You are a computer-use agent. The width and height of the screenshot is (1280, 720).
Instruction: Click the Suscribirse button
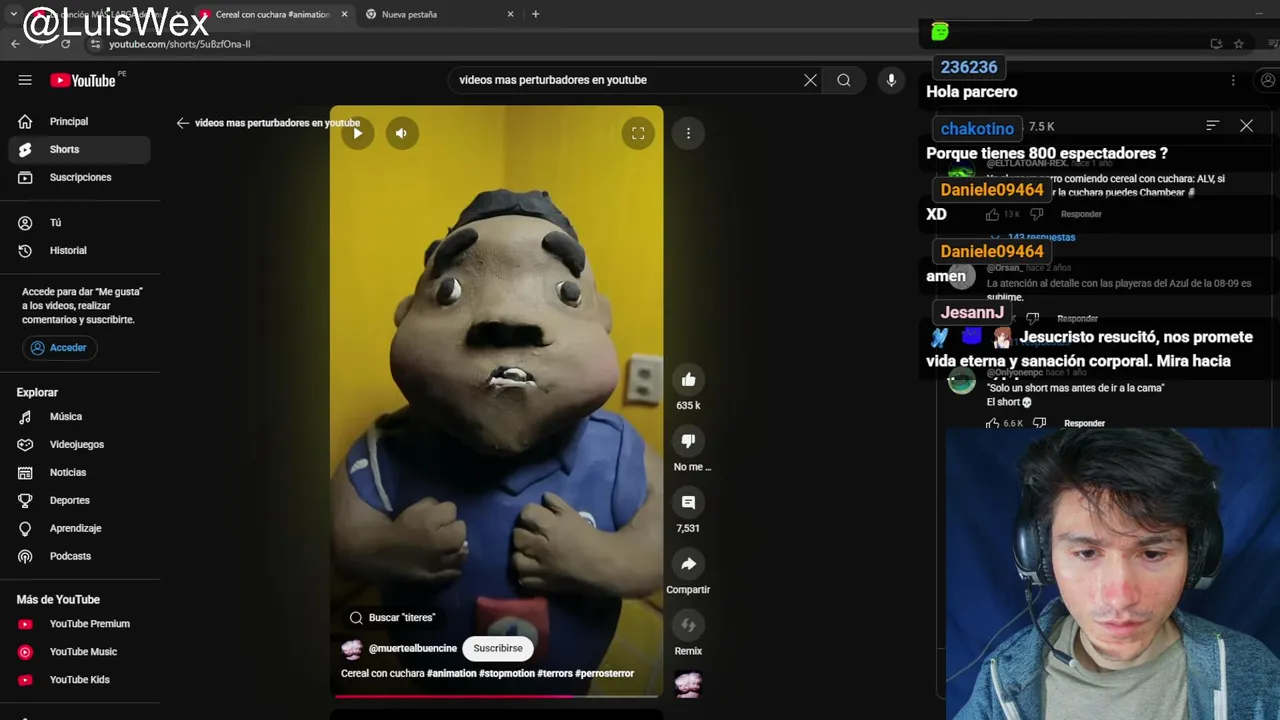click(x=498, y=648)
